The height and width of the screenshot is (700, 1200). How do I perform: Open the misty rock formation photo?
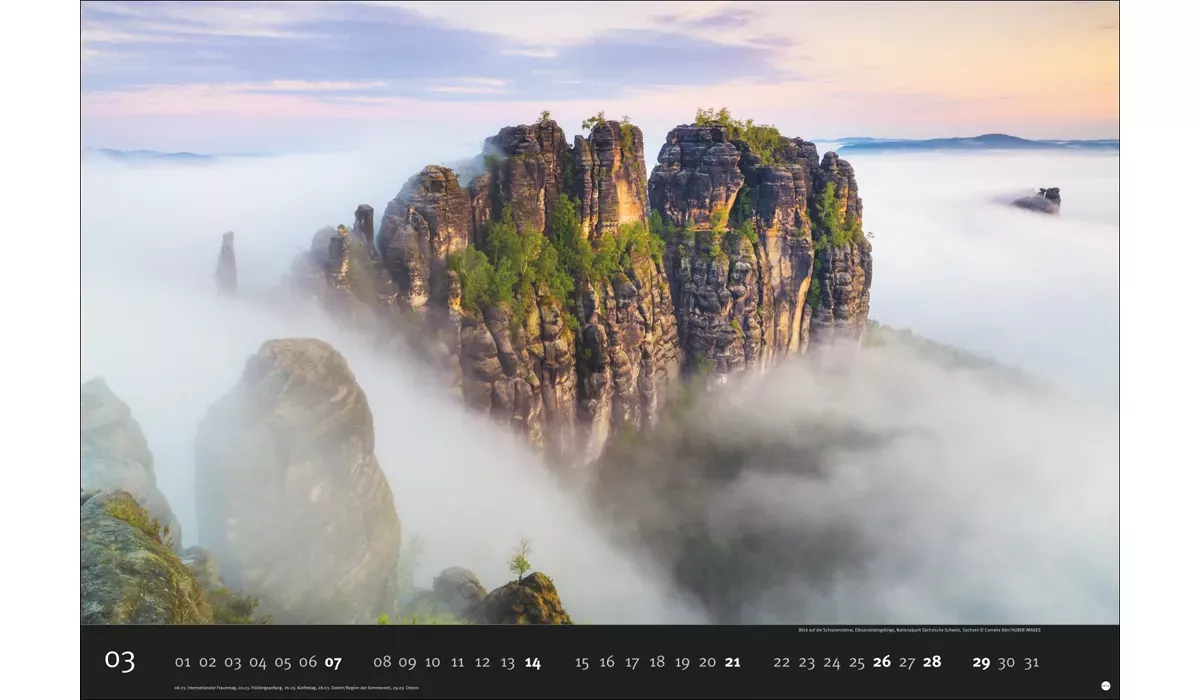tap(600, 312)
